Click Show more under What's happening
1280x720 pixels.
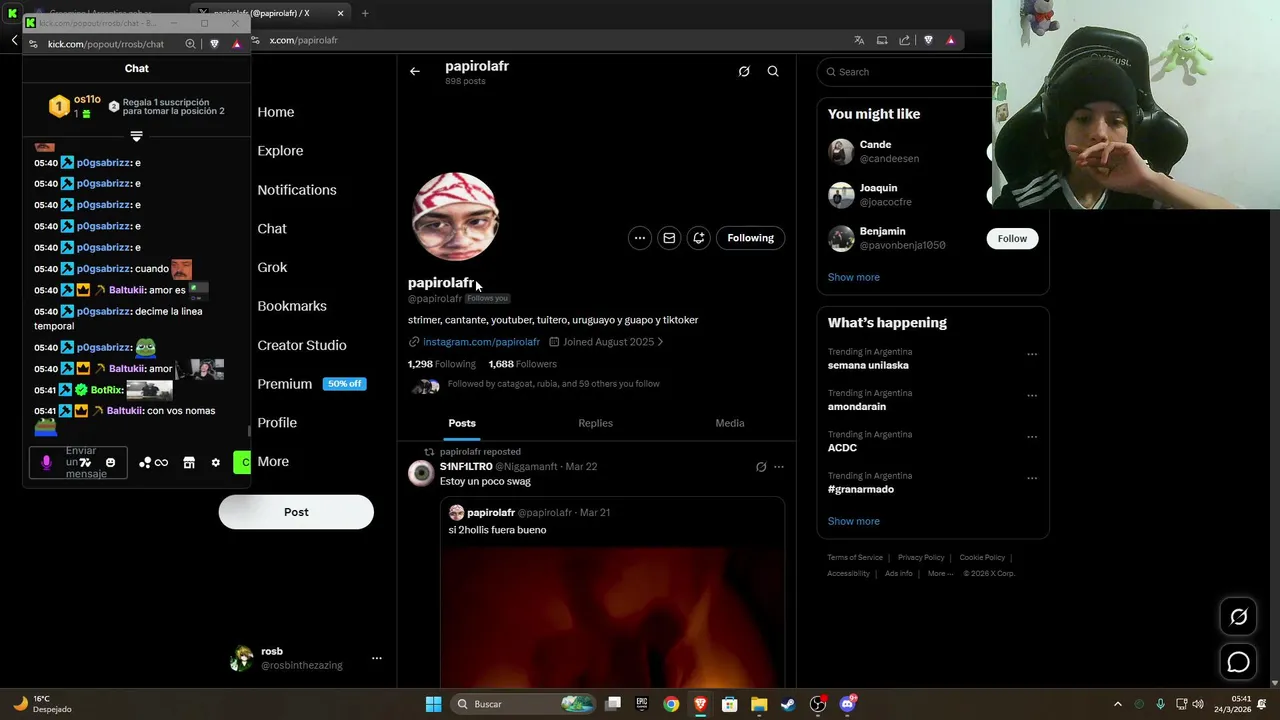click(x=854, y=521)
